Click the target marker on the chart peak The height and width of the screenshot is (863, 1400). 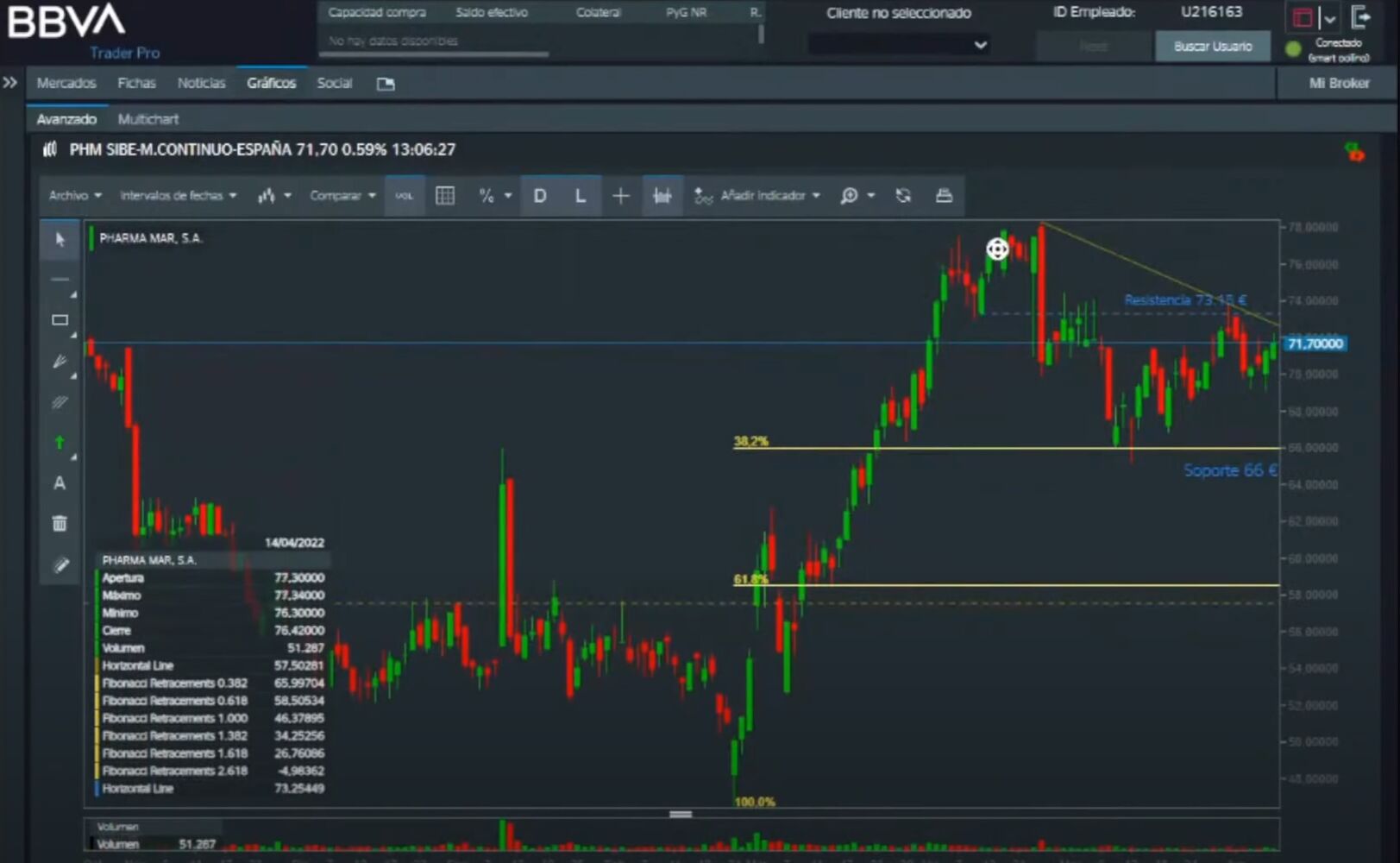pyautogui.click(x=997, y=249)
